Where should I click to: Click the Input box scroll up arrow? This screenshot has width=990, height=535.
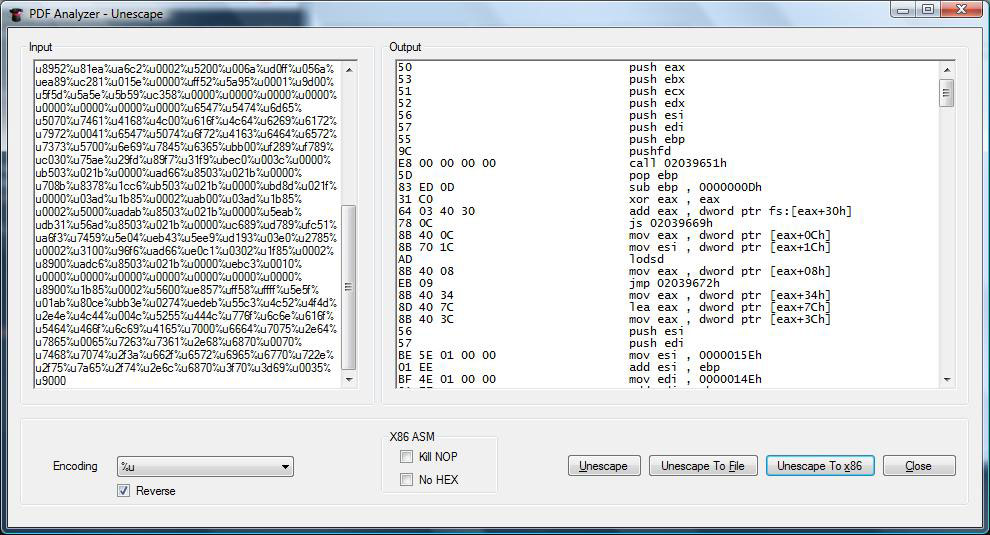pos(349,69)
